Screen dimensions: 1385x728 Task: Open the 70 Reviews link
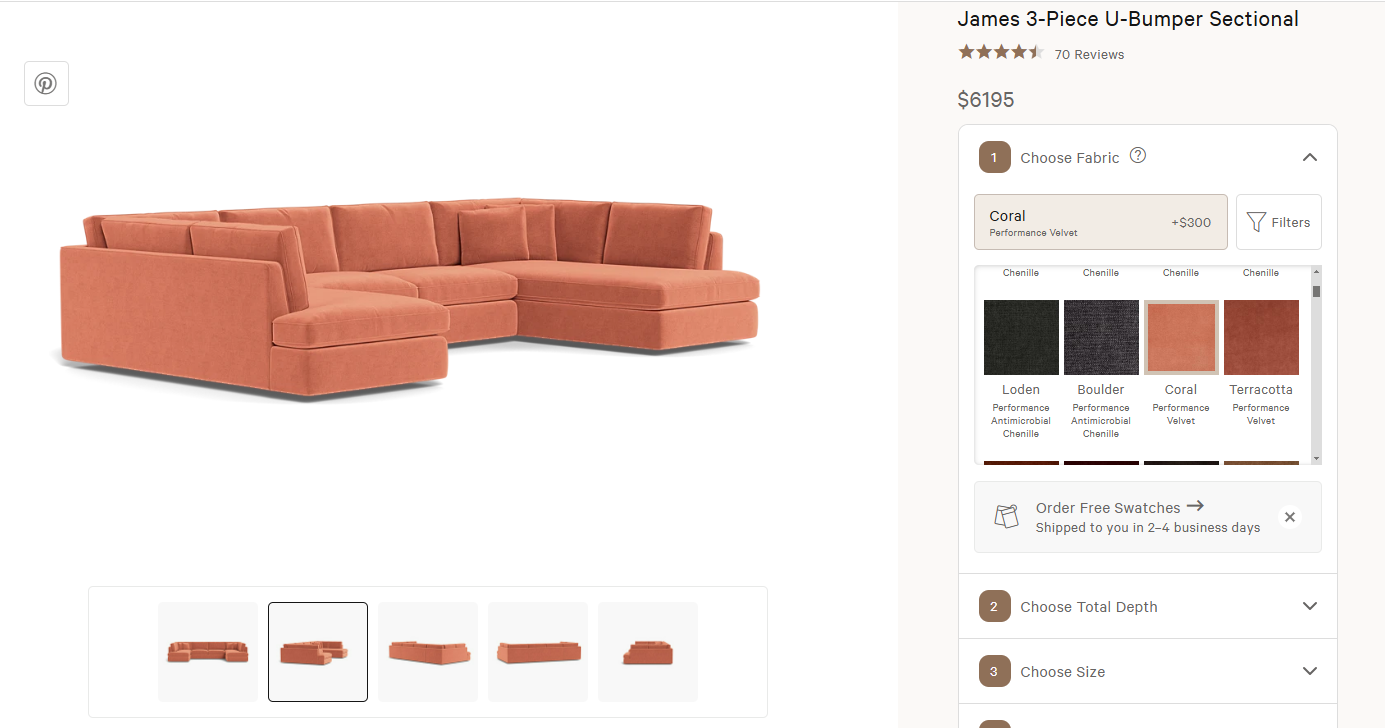pos(1089,55)
